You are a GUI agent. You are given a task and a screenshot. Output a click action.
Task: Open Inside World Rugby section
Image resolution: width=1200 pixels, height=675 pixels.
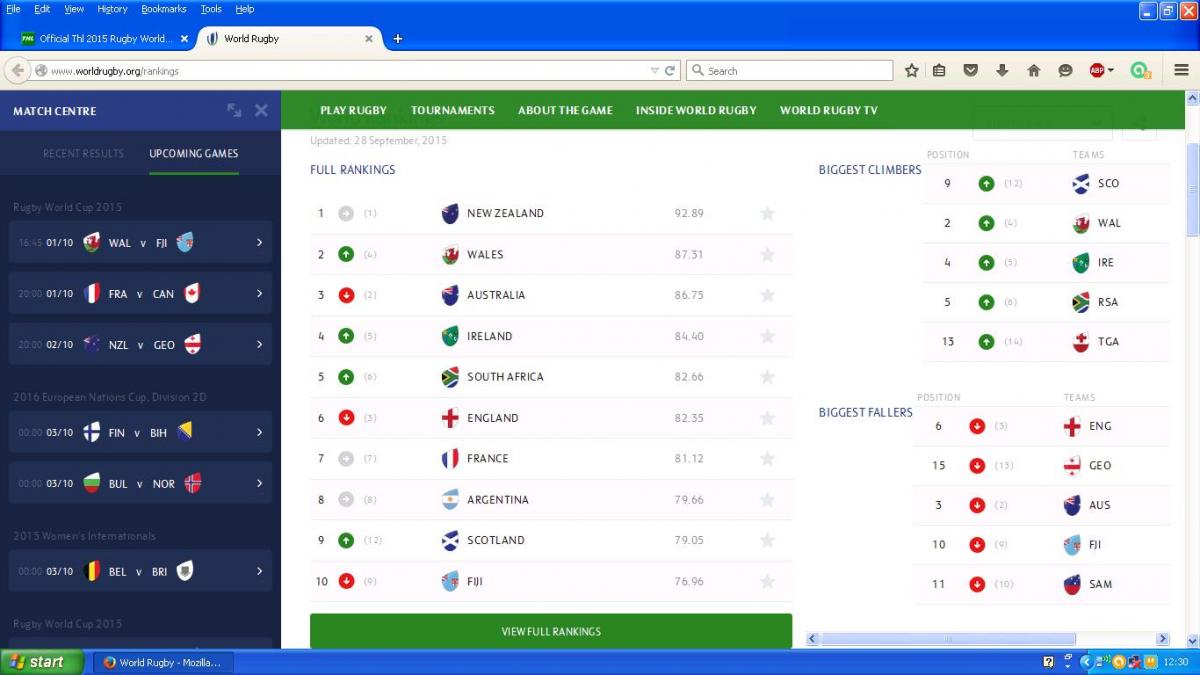pyautogui.click(x=696, y=111)
